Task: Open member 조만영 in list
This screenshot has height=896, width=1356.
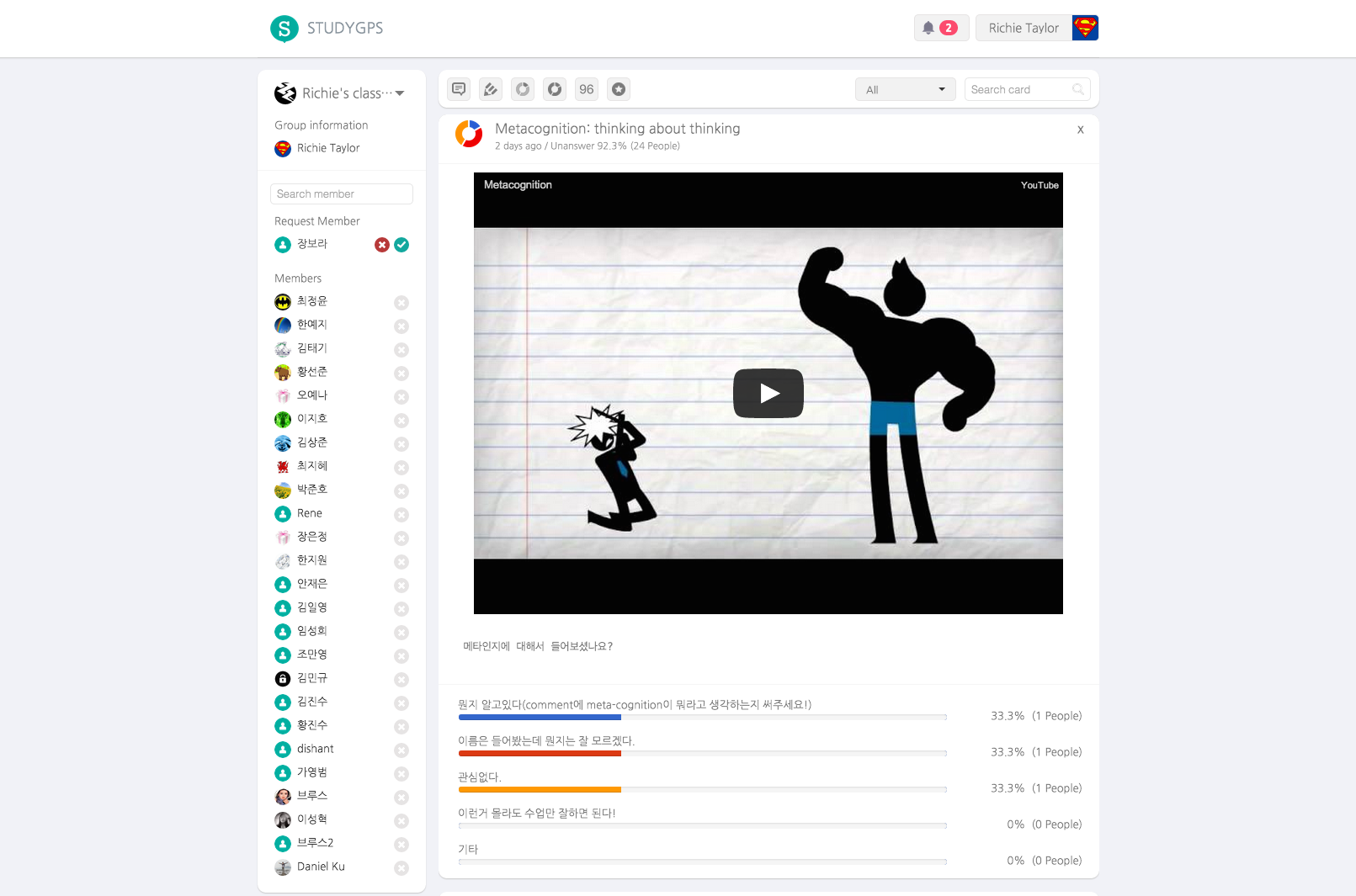Action: pyautogui.click(x=312, y=655)
